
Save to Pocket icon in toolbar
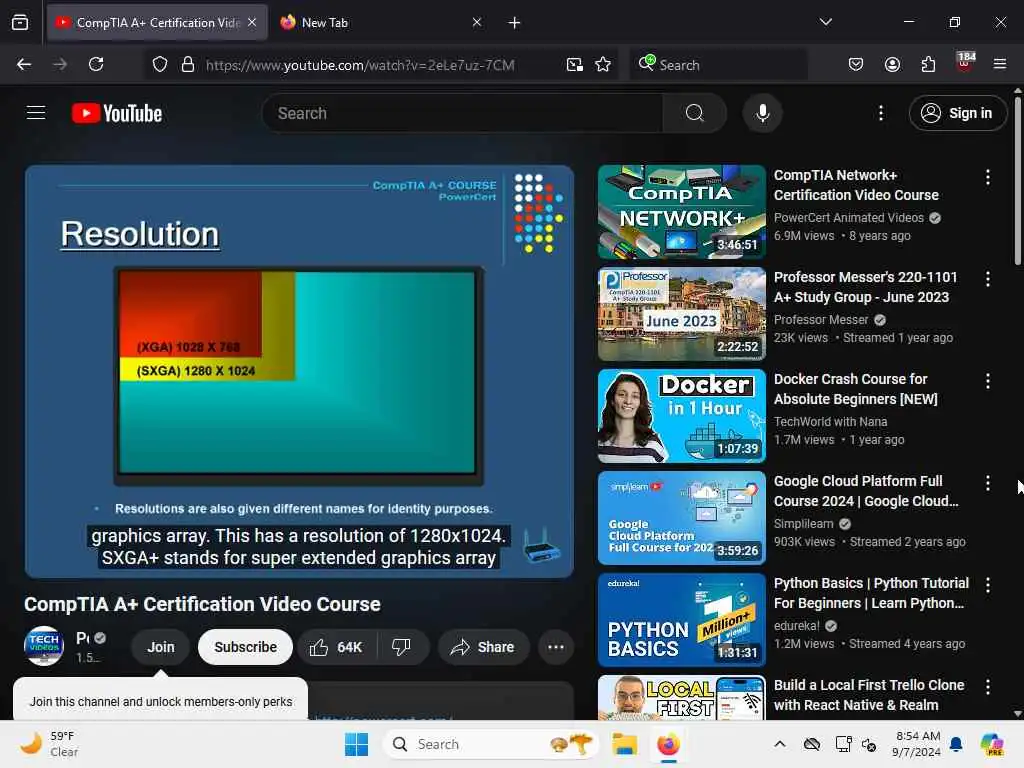pos(856,64)
